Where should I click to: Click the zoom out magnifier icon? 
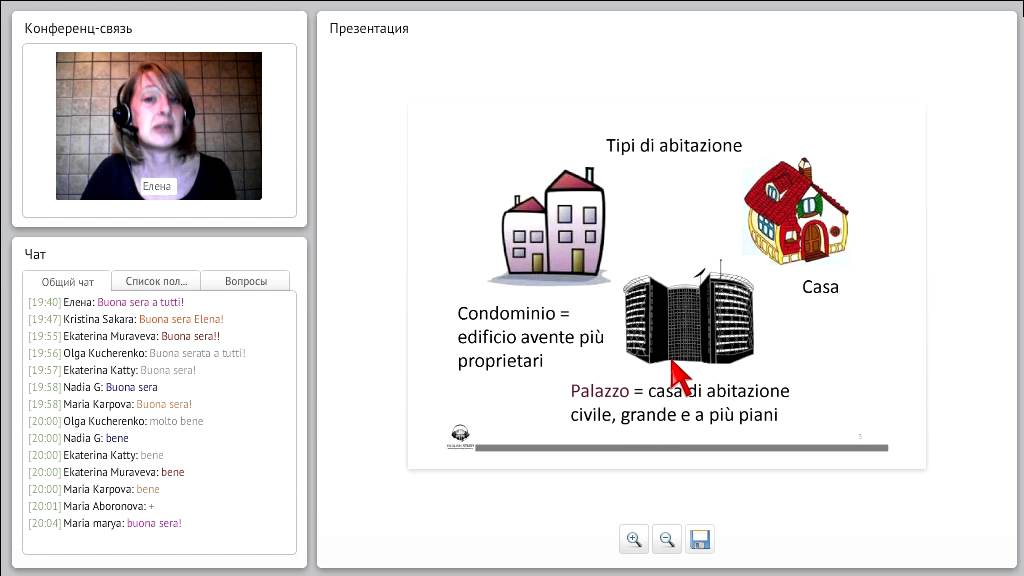[667, 539]
